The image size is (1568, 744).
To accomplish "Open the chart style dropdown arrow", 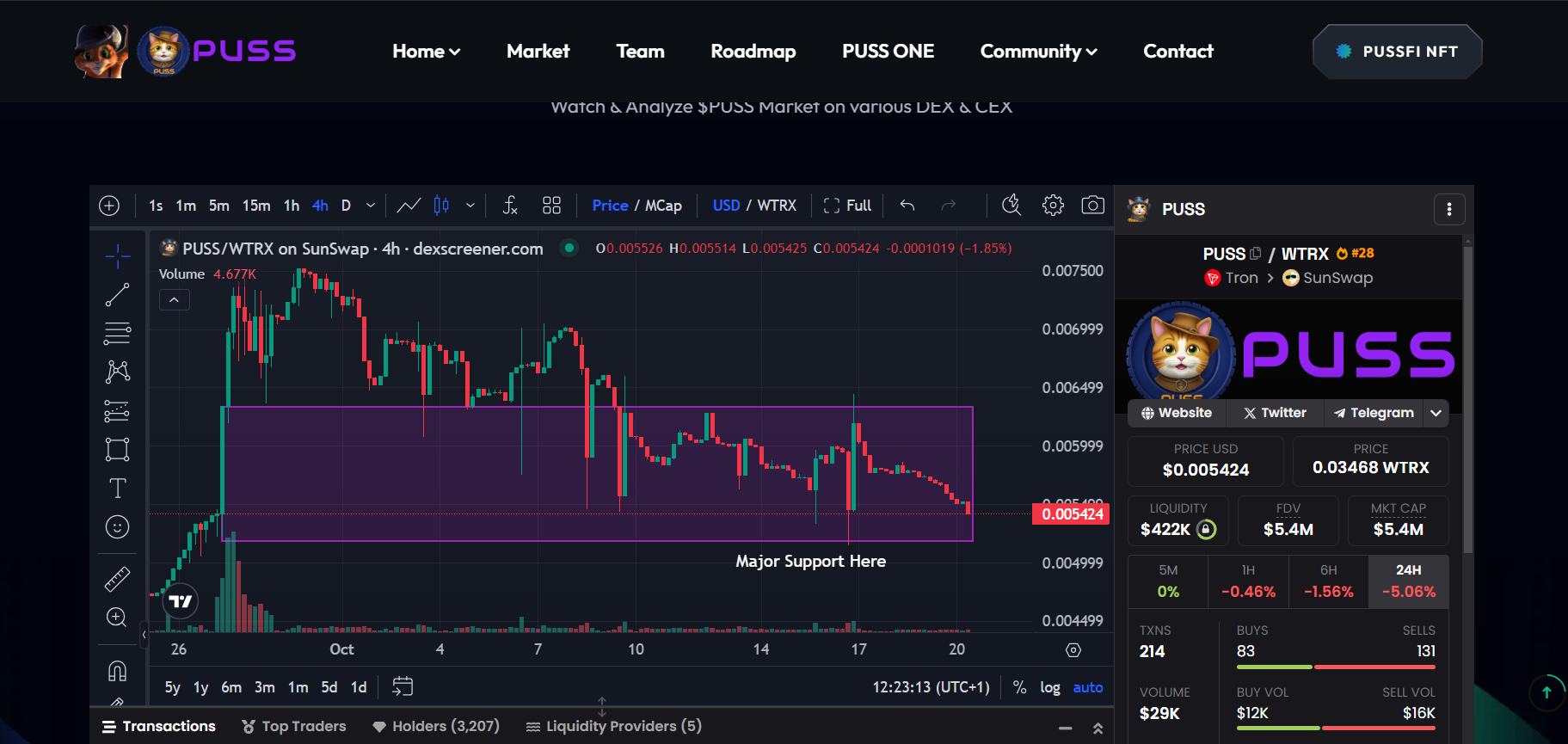I will coord(470,206).
